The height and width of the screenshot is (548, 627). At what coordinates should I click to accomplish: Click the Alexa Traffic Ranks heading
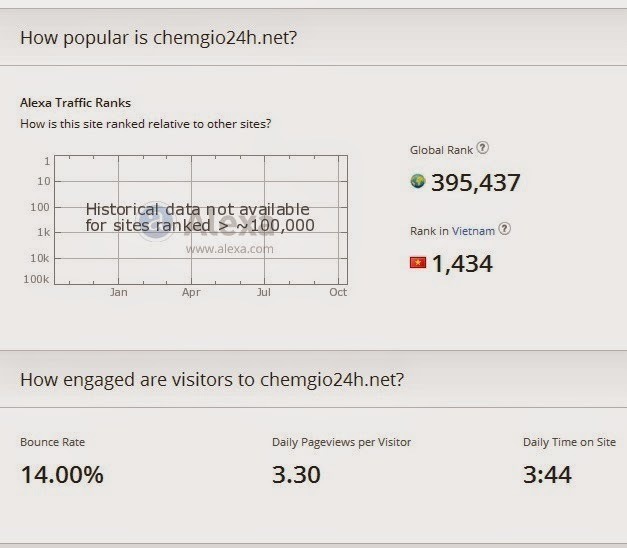76,103
